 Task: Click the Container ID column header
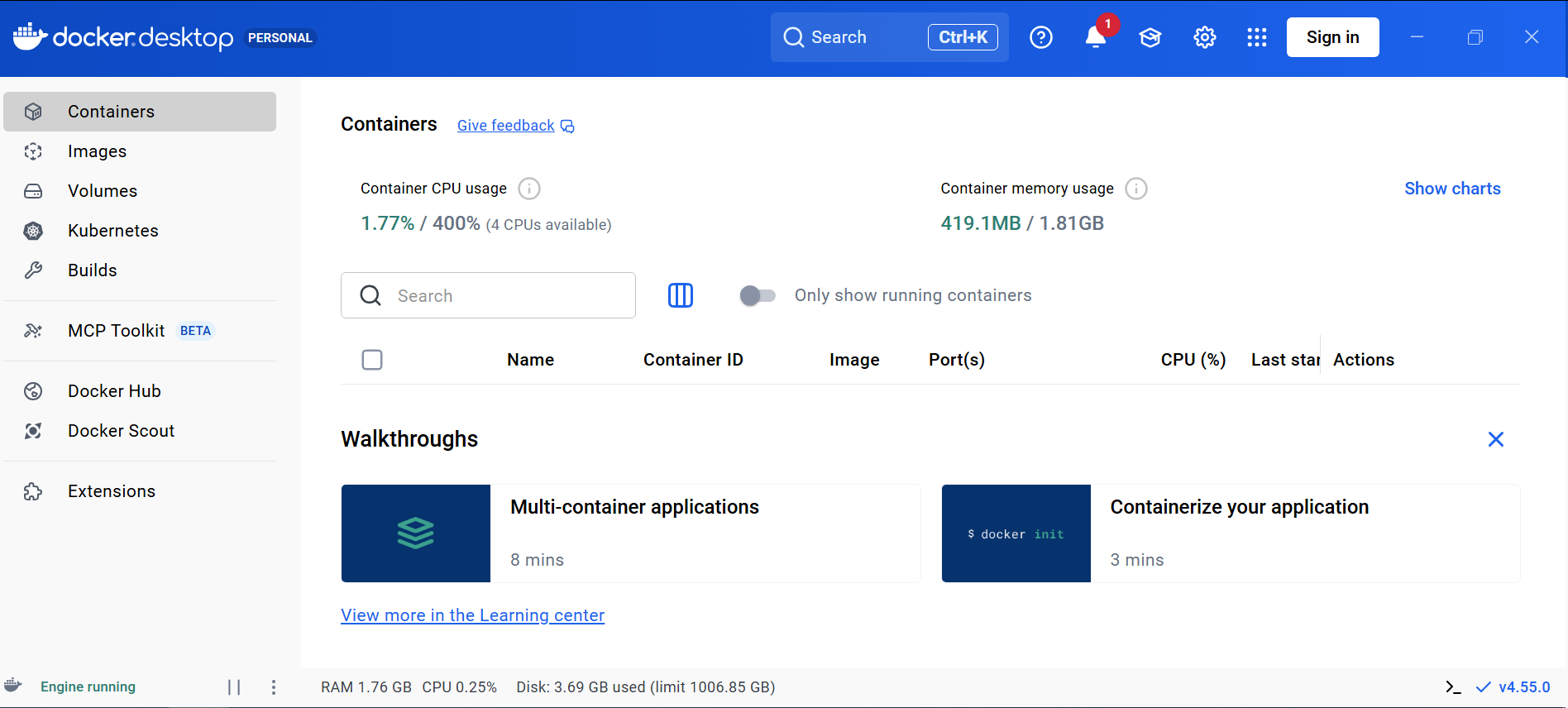pos(693,360)
